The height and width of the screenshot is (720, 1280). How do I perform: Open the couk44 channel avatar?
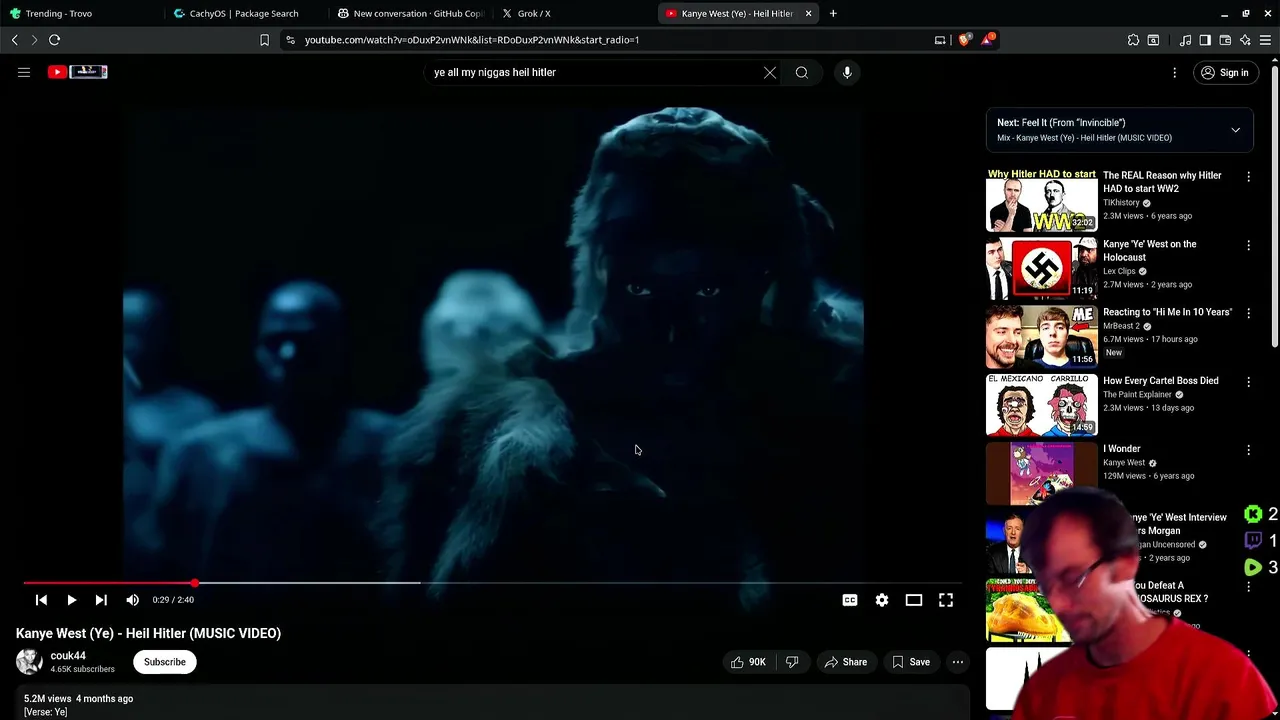click(30, 662)
